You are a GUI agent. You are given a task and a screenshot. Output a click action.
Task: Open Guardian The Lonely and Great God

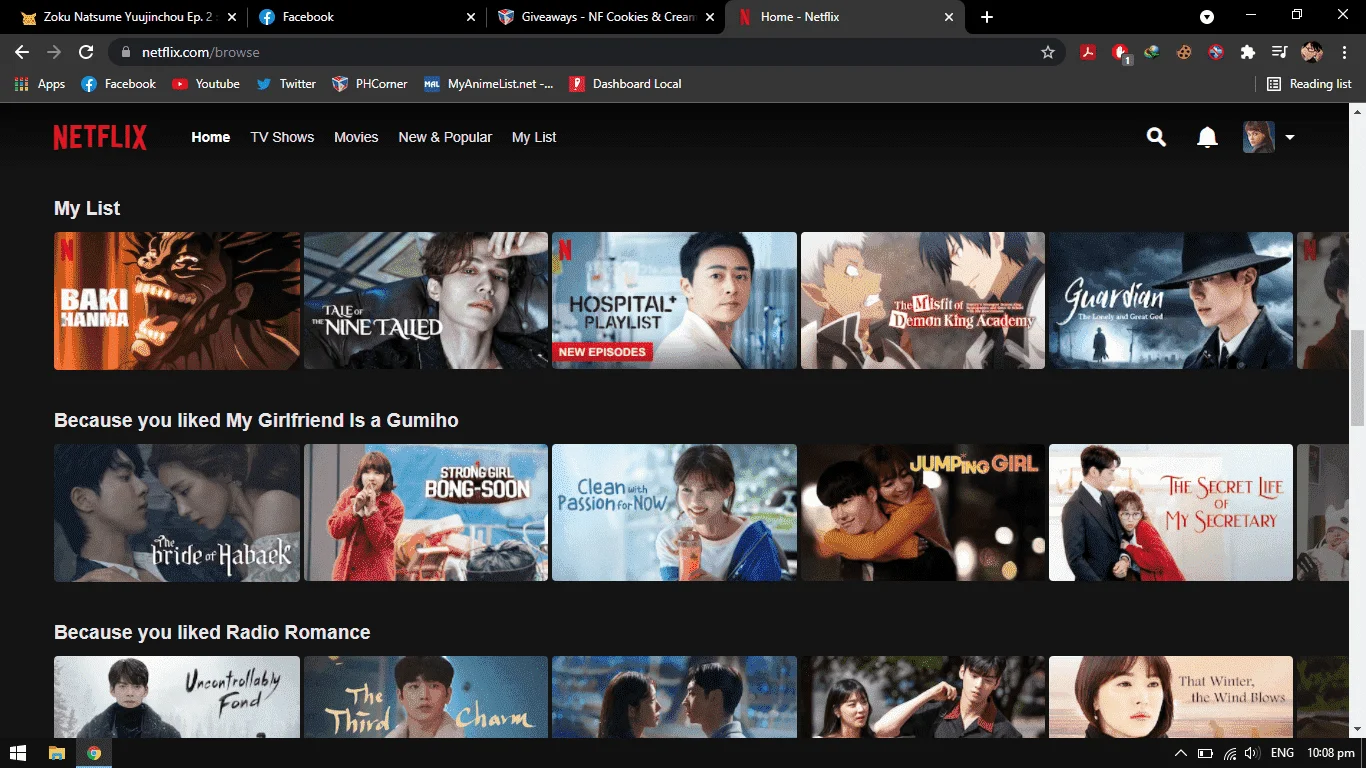[1171, 301]
